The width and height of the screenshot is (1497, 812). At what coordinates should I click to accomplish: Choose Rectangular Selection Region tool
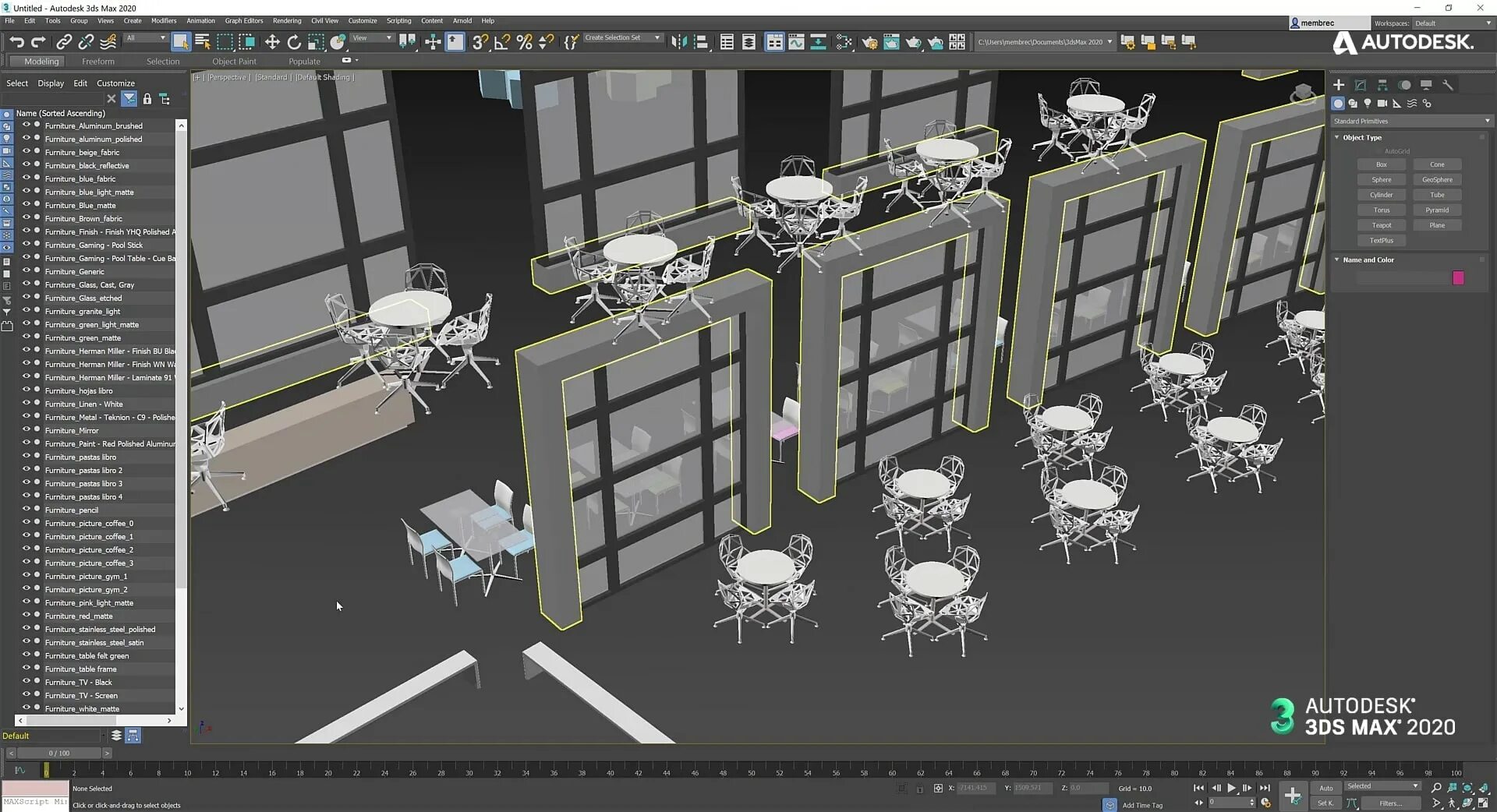tap(225, 42)
